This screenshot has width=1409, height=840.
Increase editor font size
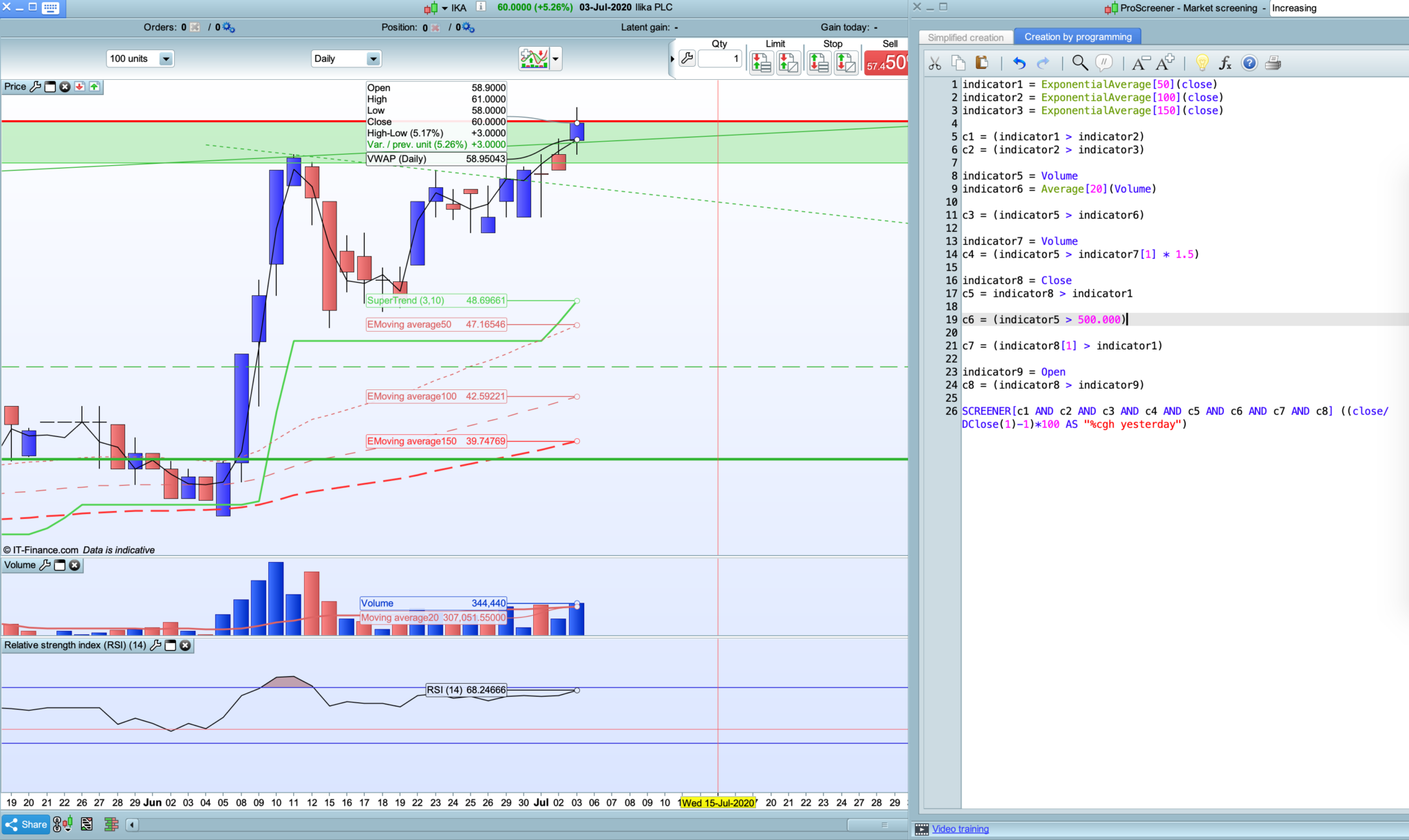point(1165,63)
